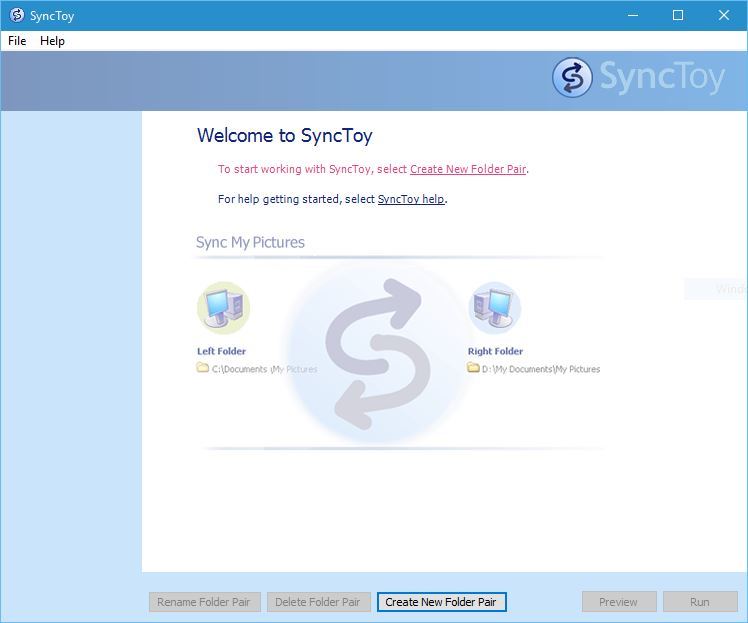
Task: Click the Preview button
Action: point(619,602)
